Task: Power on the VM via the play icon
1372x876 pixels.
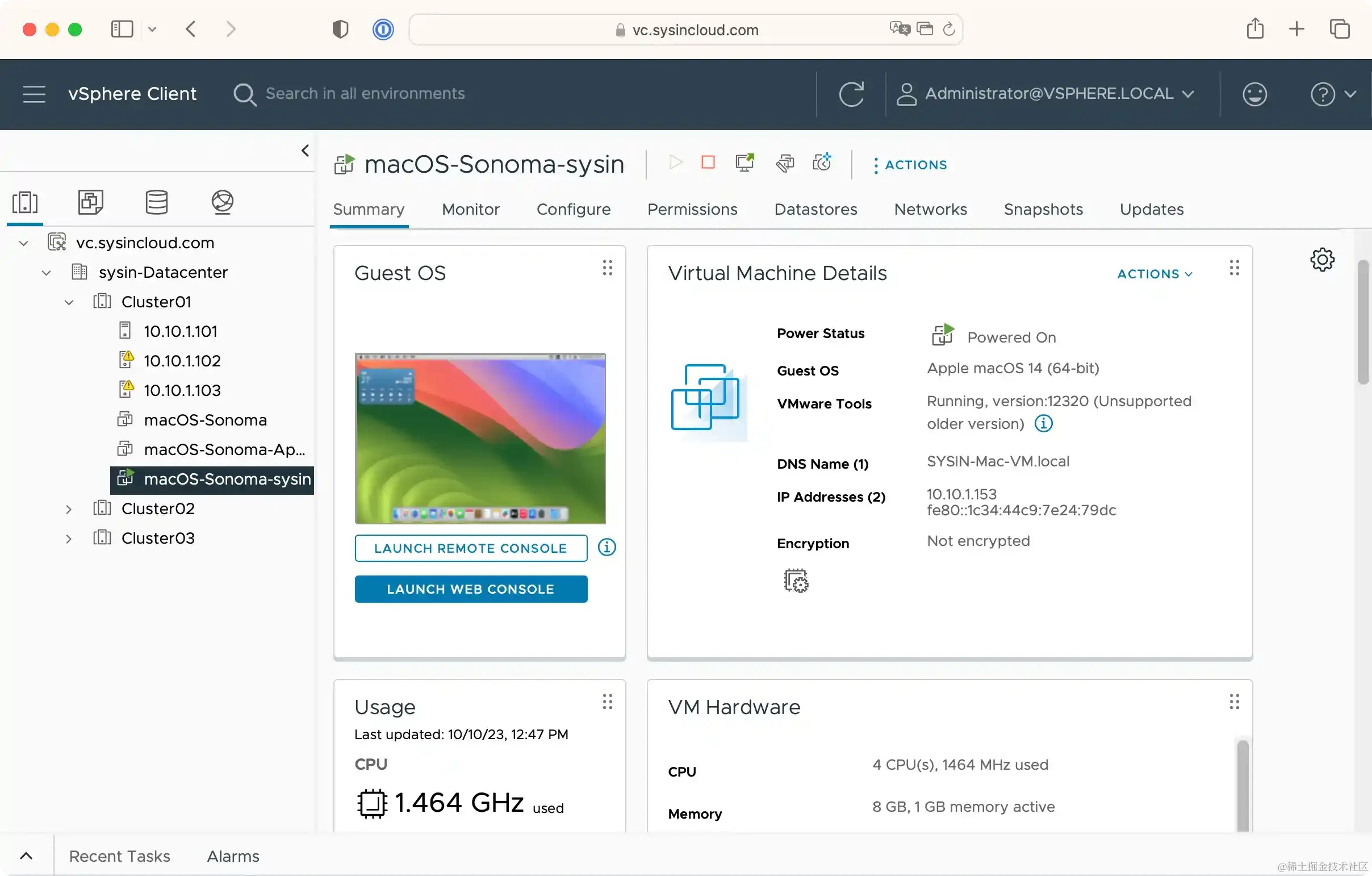Action: point(675,163)
